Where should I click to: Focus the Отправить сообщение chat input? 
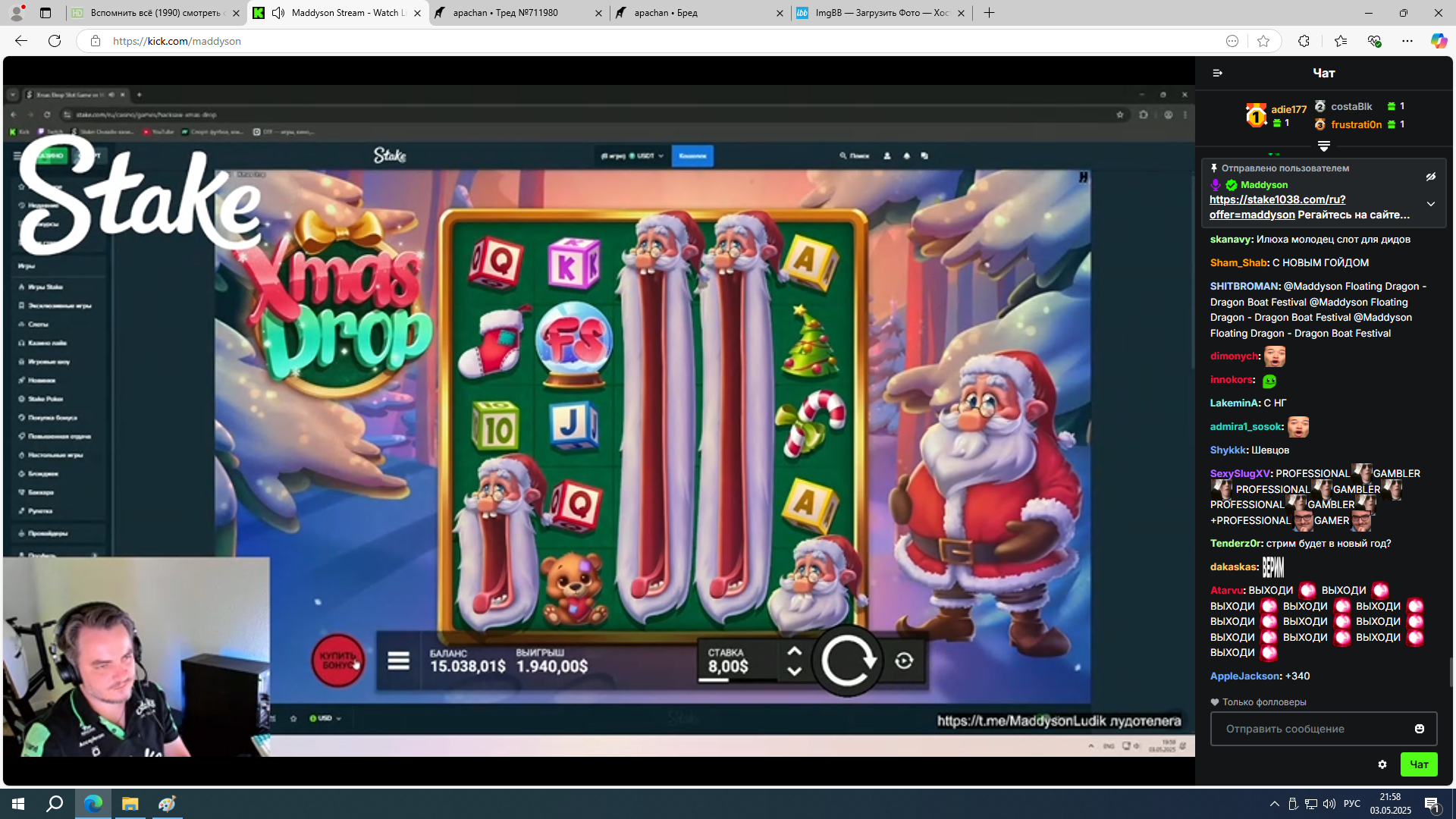point(1323,729)
